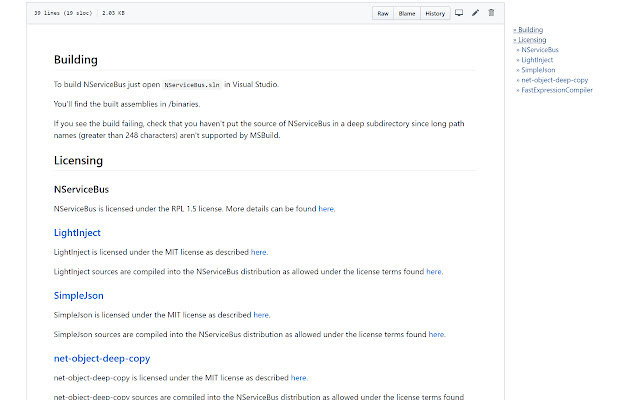Edit this file with the pencil icon

(475, 13)
